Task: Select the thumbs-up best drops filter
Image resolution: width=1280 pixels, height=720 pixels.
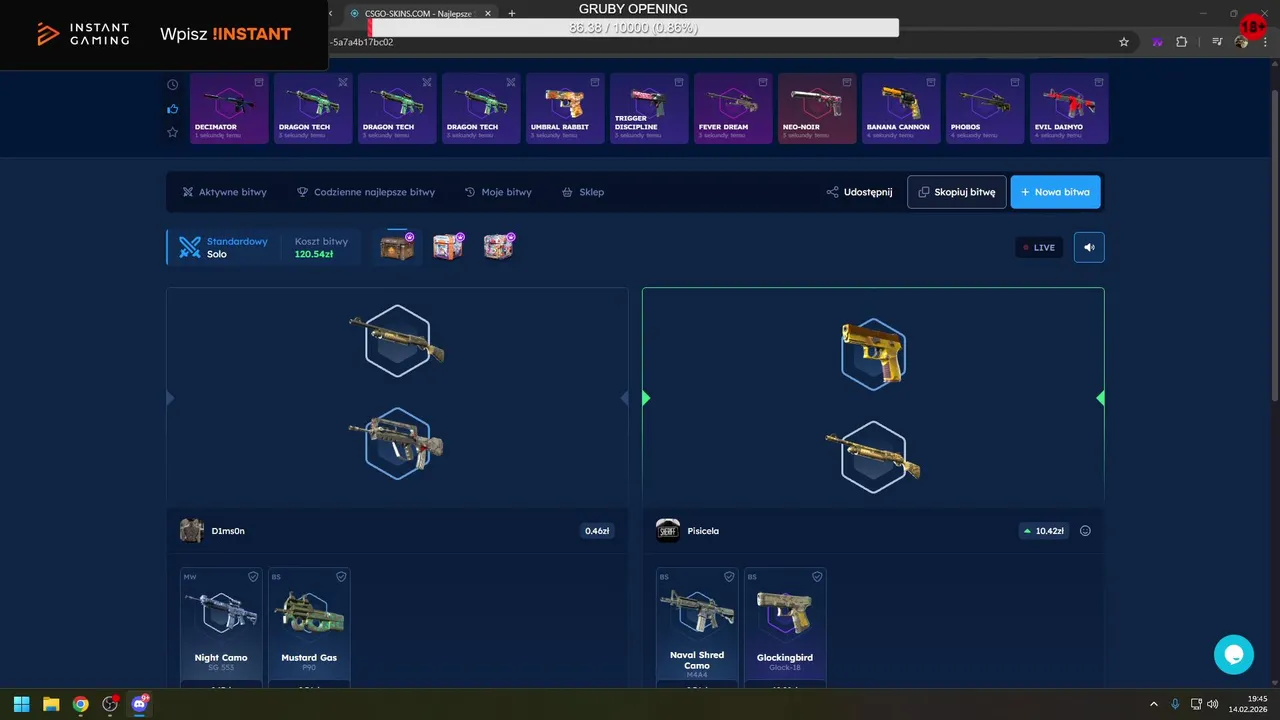Action: (x=173, y=109)
